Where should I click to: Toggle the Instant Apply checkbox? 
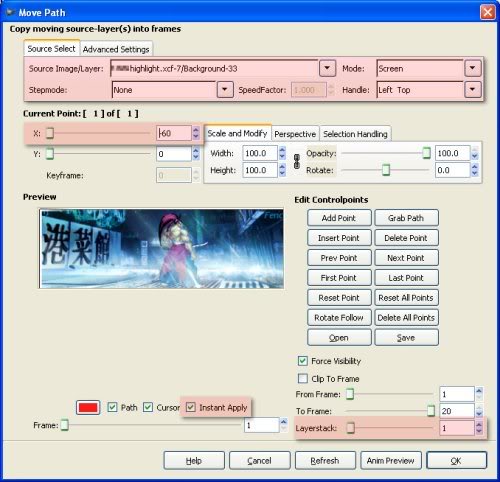[191, 407]
